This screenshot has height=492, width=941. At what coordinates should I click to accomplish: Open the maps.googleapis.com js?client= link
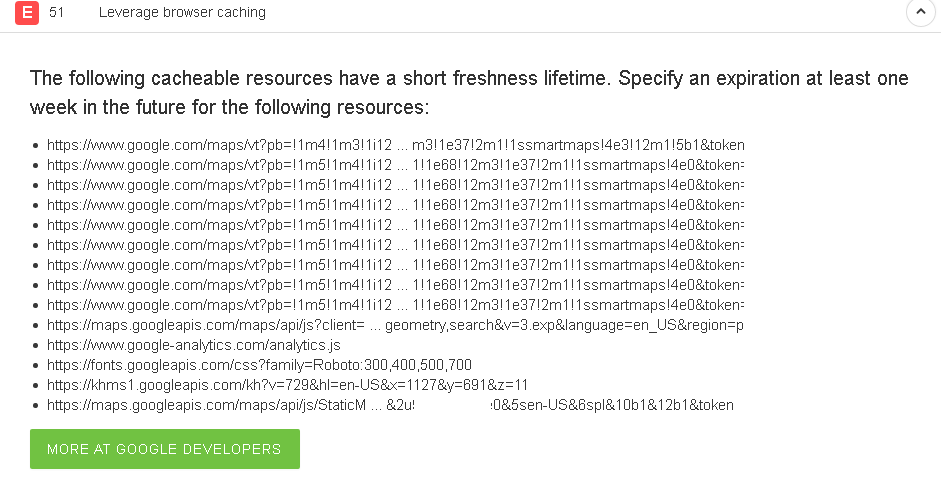point(395,325)
